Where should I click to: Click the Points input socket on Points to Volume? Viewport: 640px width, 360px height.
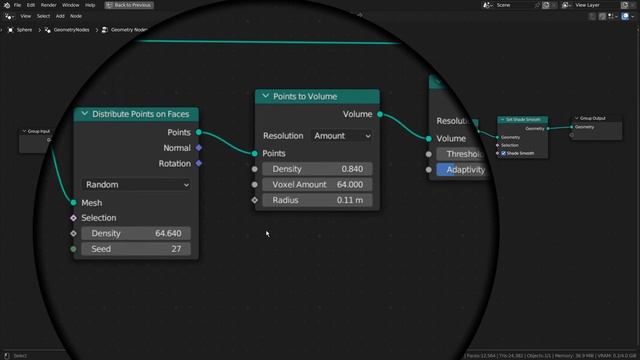pos(255,153)
